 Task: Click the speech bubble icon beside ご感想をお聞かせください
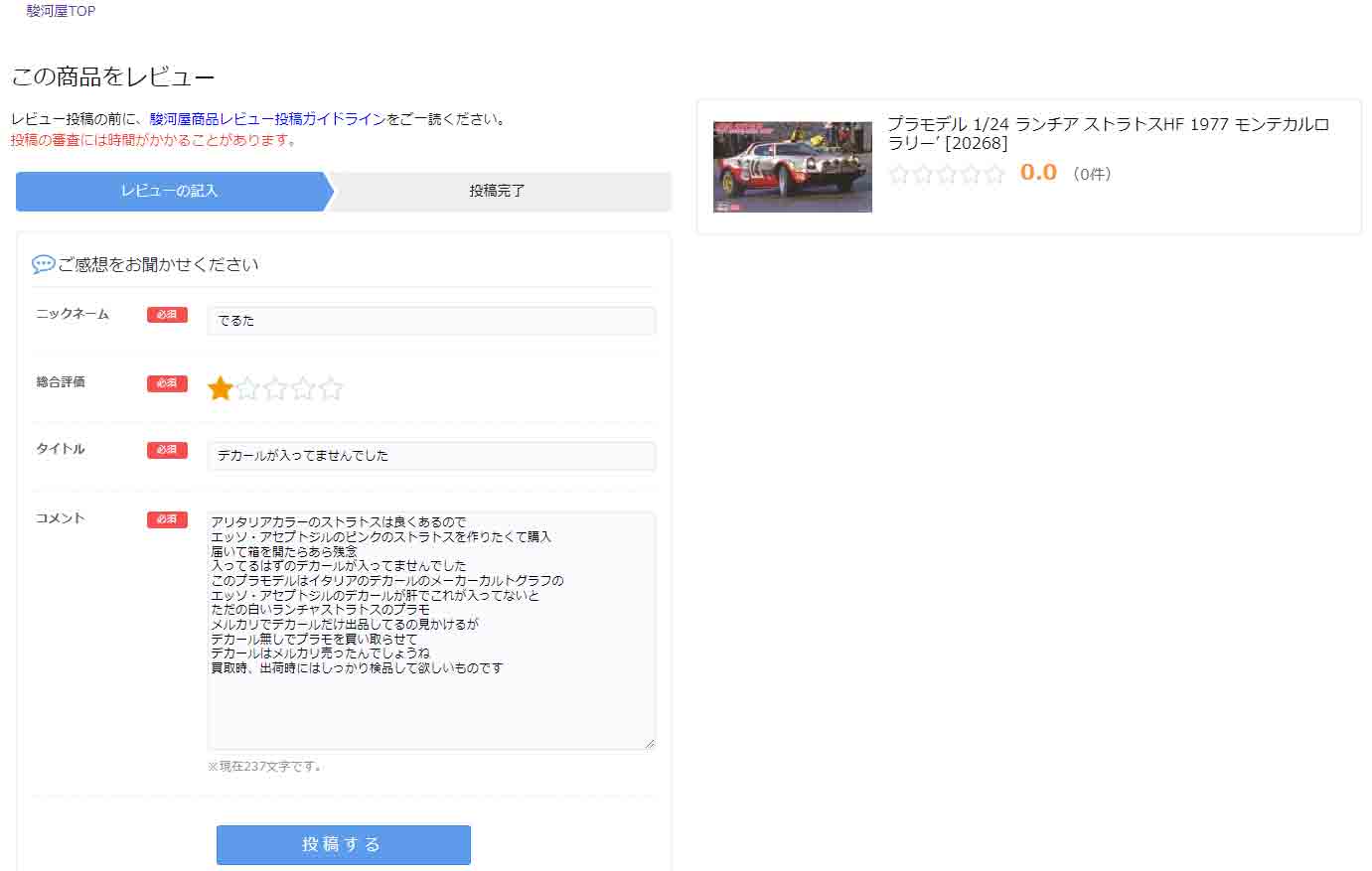click(43, 264)
